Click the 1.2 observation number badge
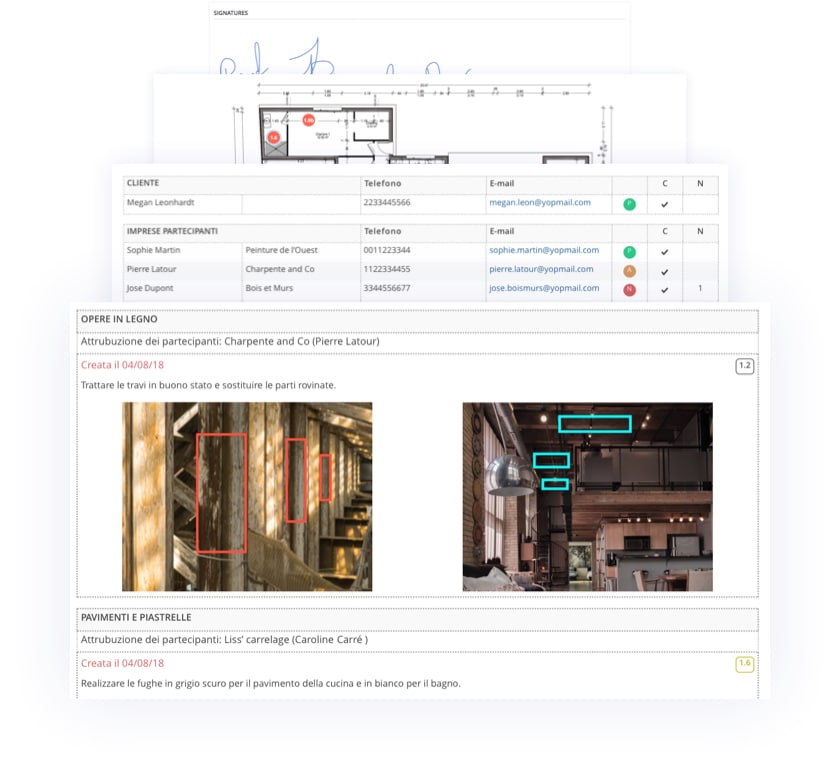This screenshot has height=769, width=840. click(x=745, y=366)
